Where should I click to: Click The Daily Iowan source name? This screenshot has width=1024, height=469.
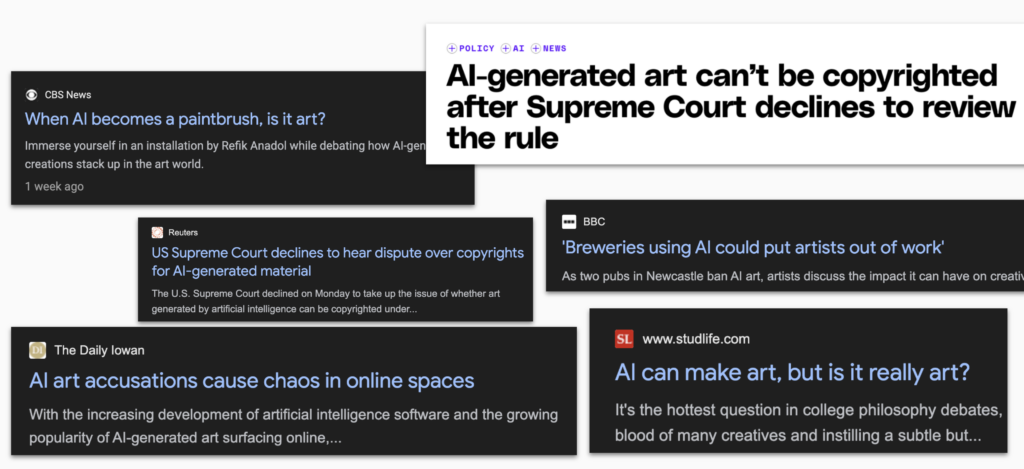(x=99, y=350)
